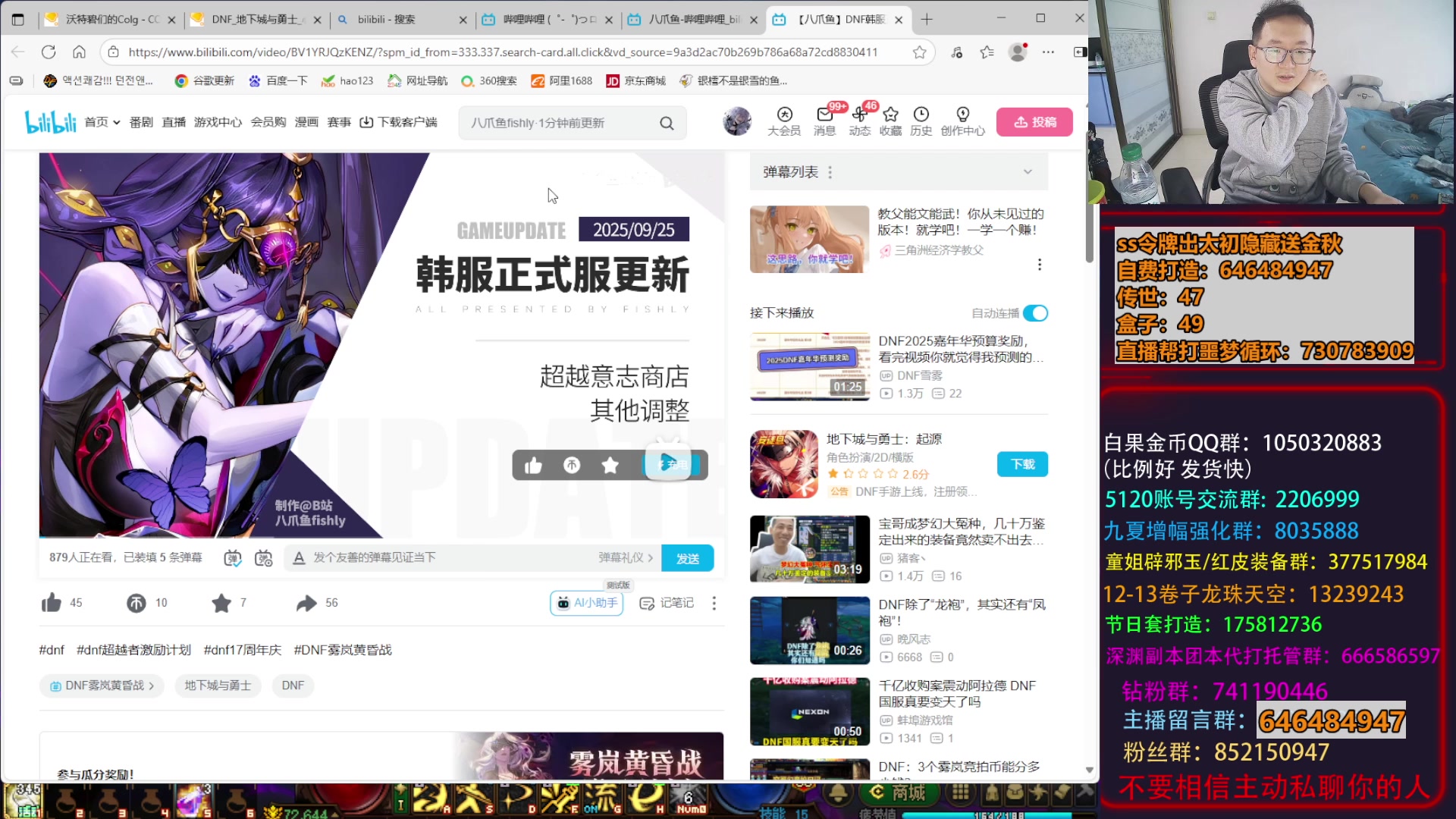This screenshot has width=1456, height=819.
Task: Open 下载客户端 navigation item
Action: coord(398,122)
